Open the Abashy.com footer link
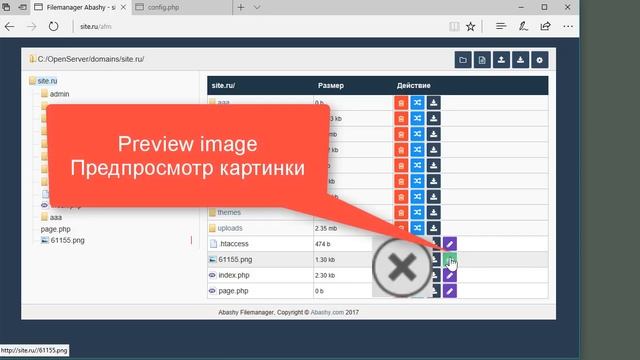The height and width of the screenshot is (360, 640). tap(327, 313)
